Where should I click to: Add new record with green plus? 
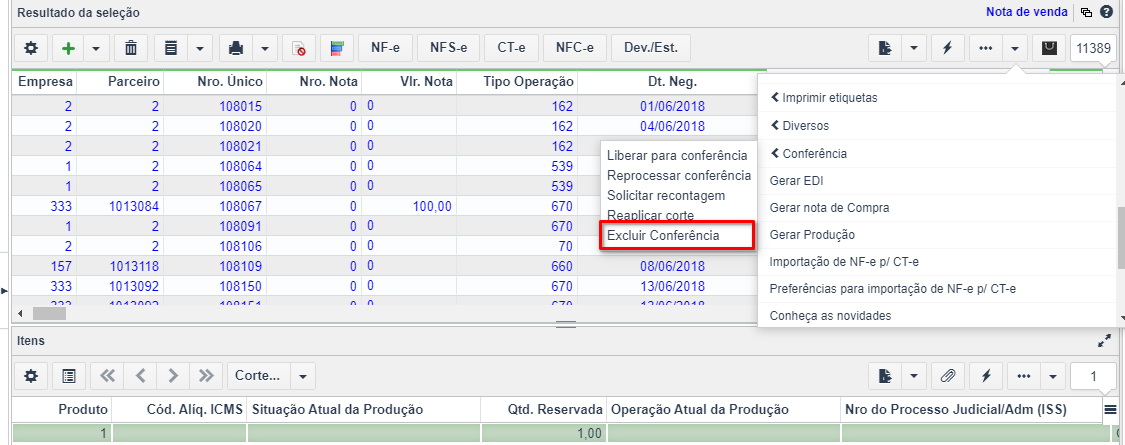click(68, 48)
